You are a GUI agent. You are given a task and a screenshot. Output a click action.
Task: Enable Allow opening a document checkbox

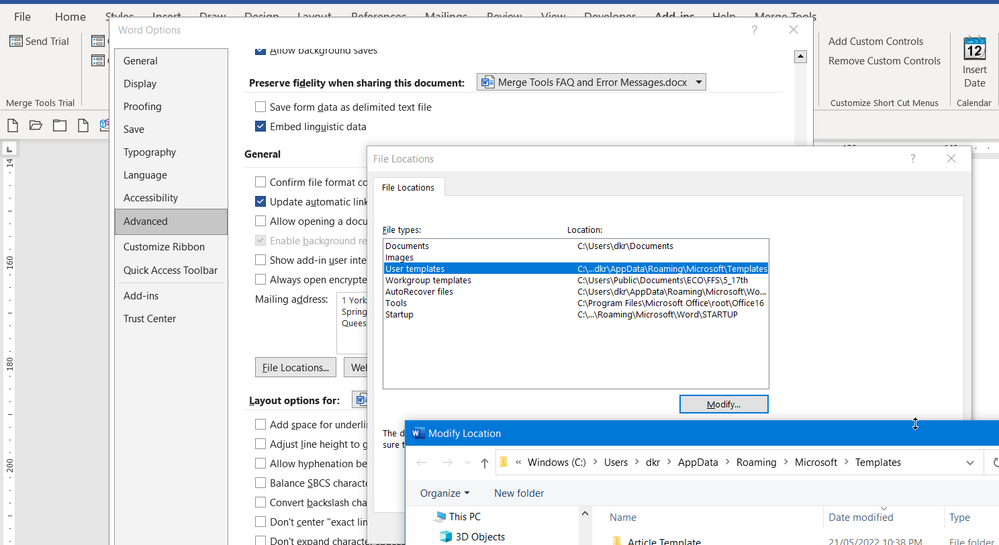point(260,221)
